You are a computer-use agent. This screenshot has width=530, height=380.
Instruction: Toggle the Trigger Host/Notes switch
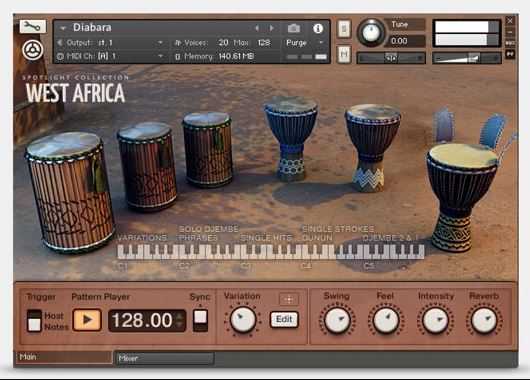pyautogui.click(x=34, y=320)
